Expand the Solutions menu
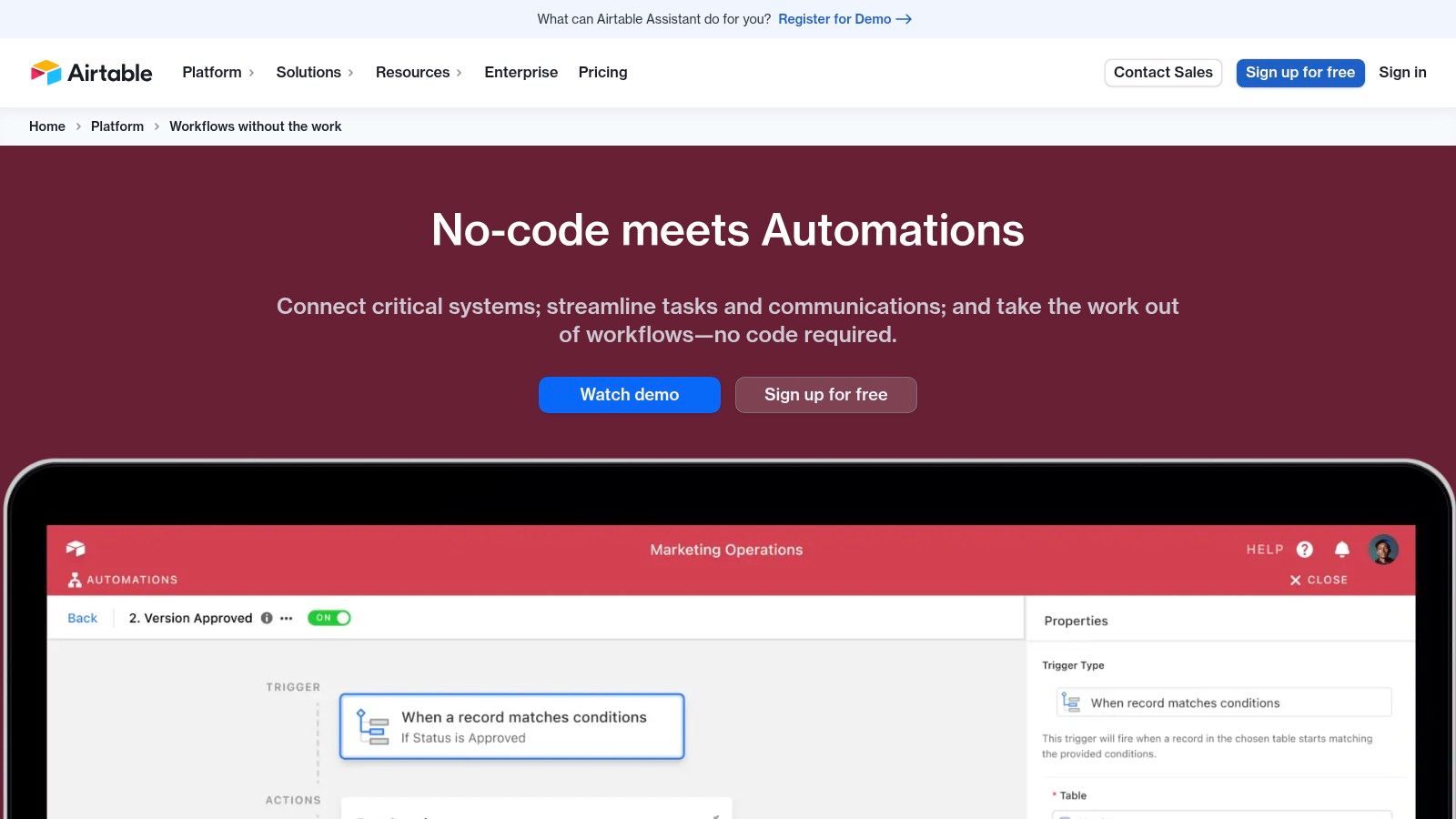Image resolution: width=1456 pixels, height=819 pixels. [315, 72]
